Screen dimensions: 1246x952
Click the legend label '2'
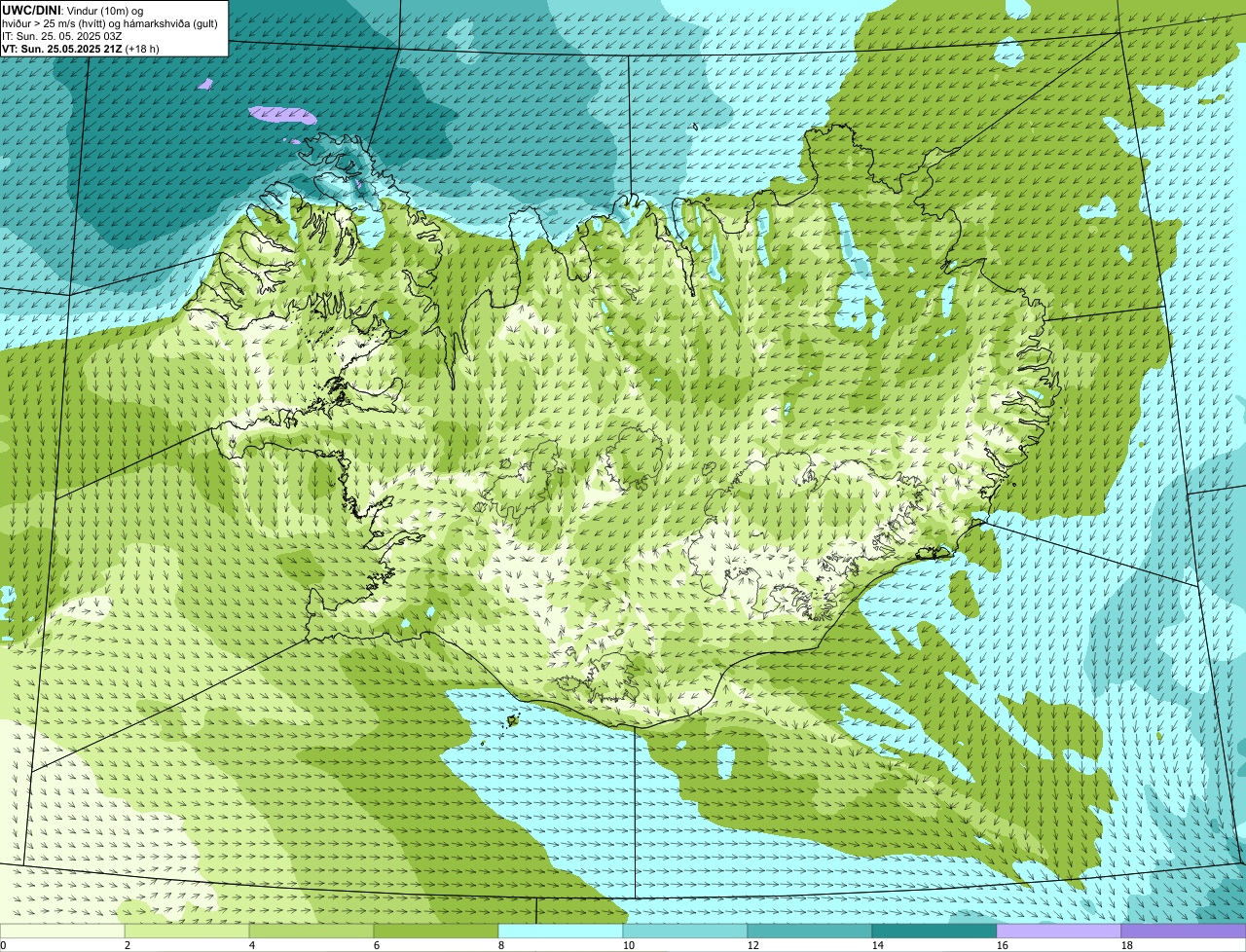click(128, 945)
